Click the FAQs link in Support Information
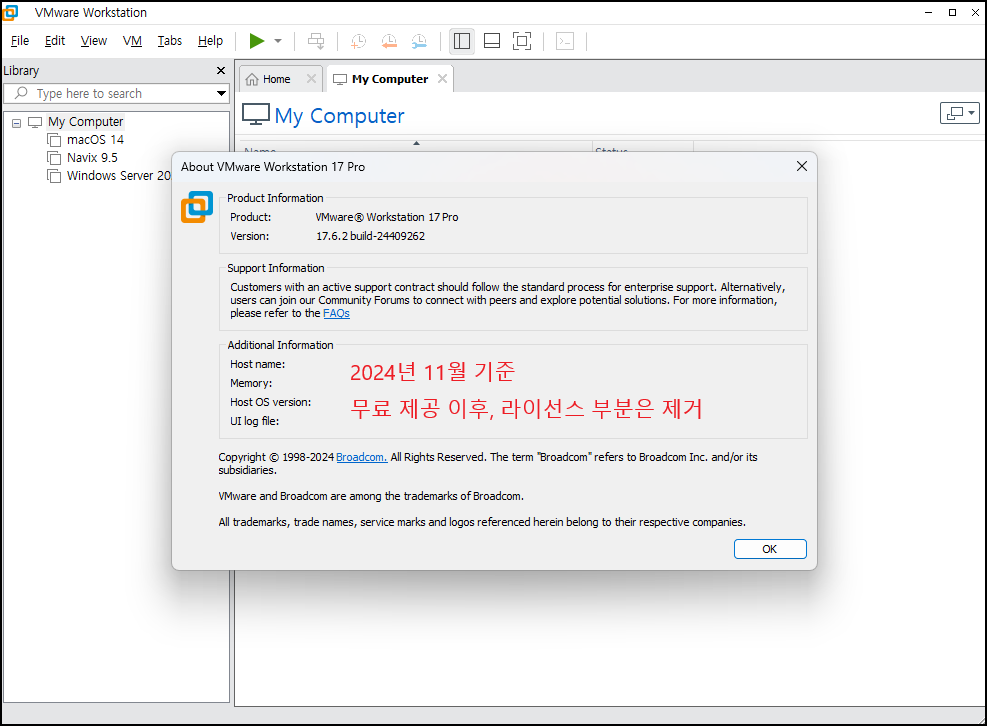This screenshot has width=987, height=726. click(x=336, y=314)
